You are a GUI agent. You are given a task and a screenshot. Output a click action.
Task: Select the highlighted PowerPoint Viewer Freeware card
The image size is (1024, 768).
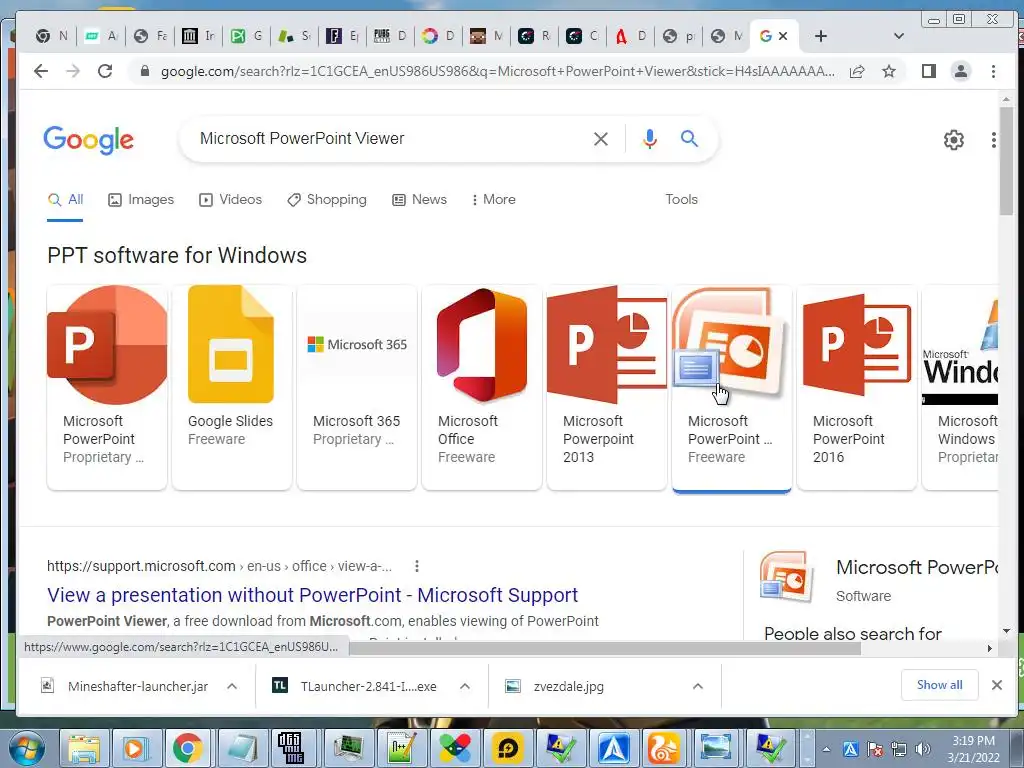click(x=731, y=387)
